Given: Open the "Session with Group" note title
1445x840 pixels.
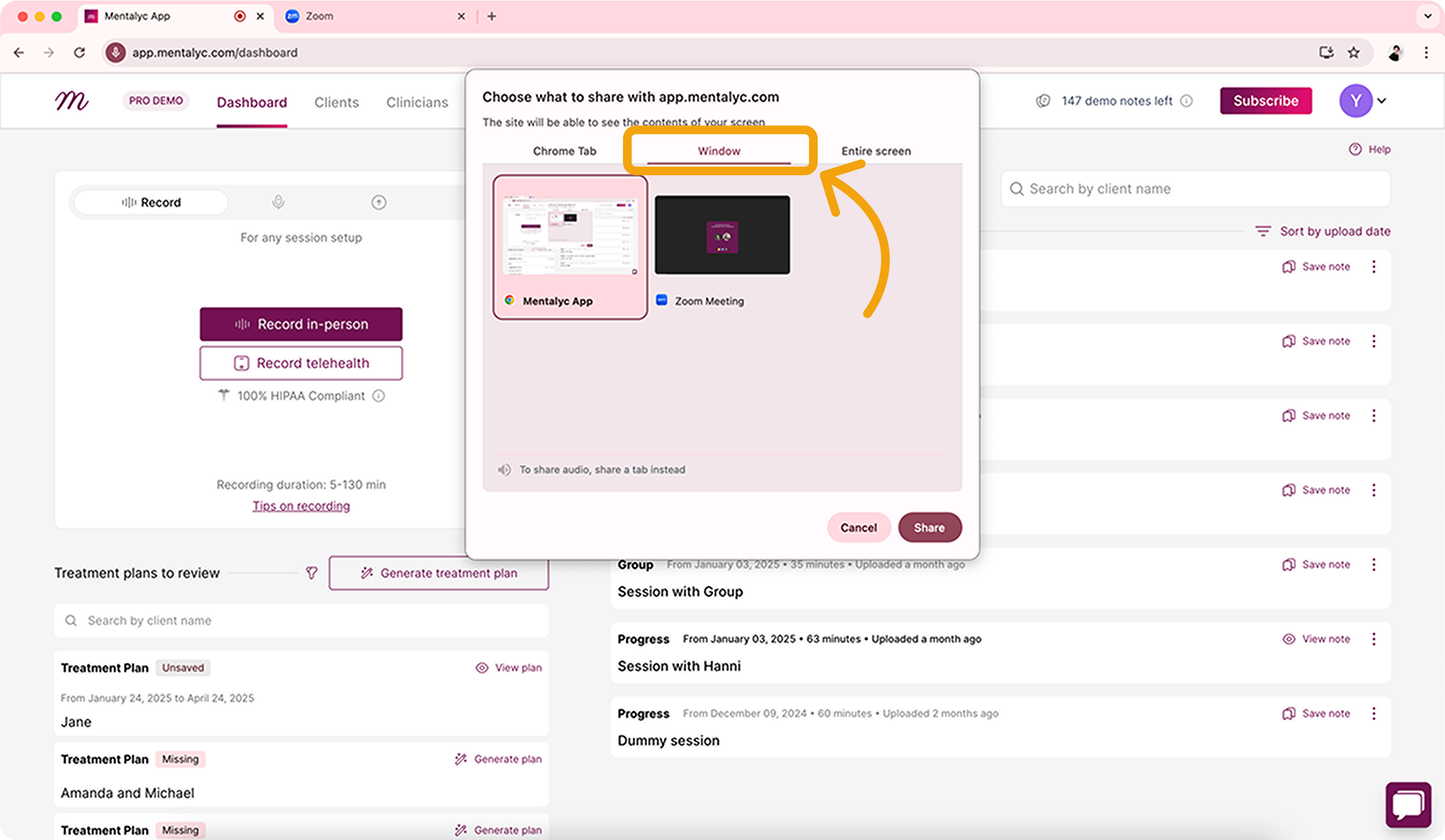Looking at the screenshot, I should coord(680,592).
